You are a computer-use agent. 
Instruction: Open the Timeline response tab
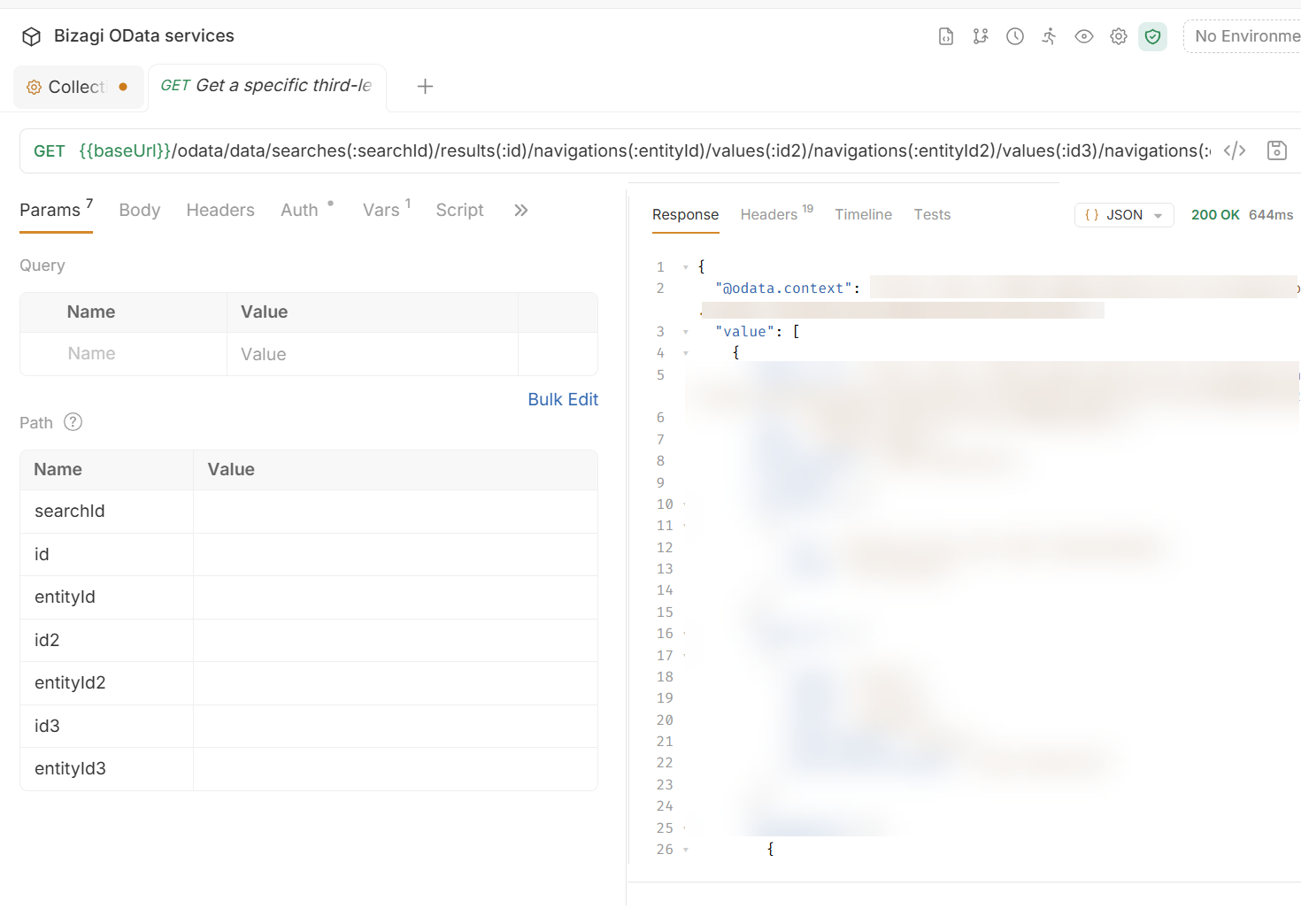click(x=863, y=214)
